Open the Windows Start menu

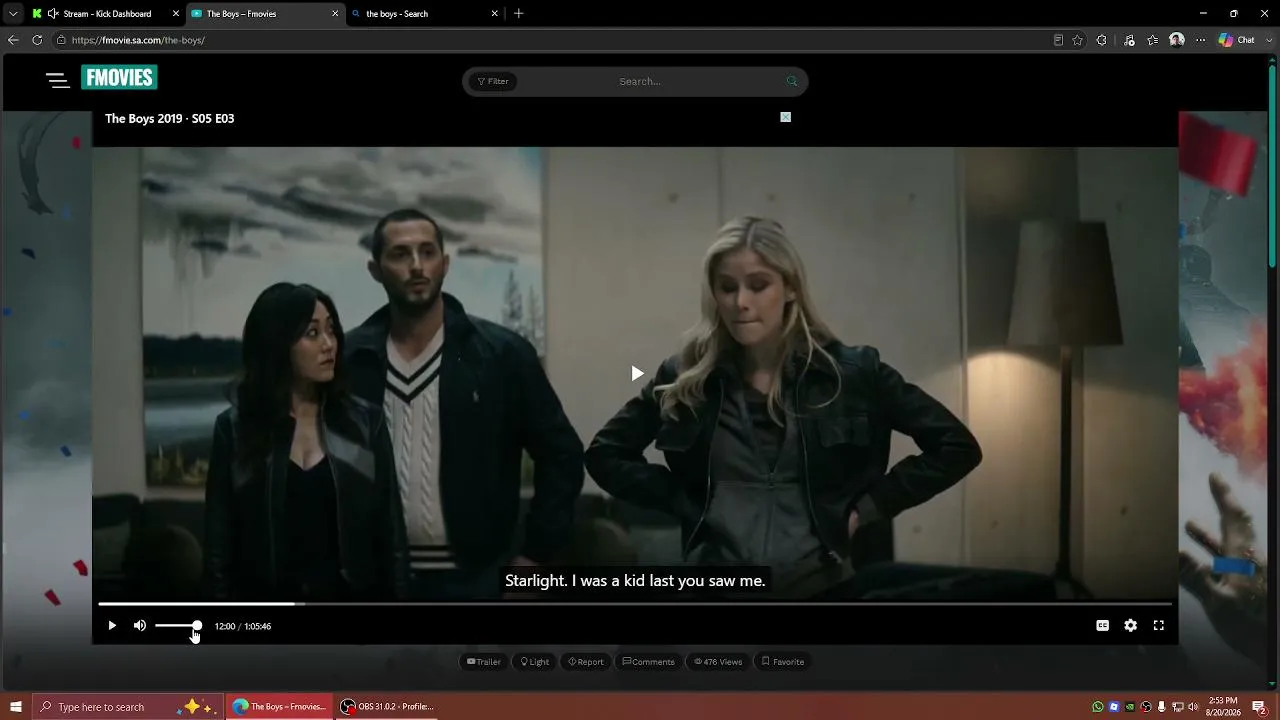pos(15,707)
